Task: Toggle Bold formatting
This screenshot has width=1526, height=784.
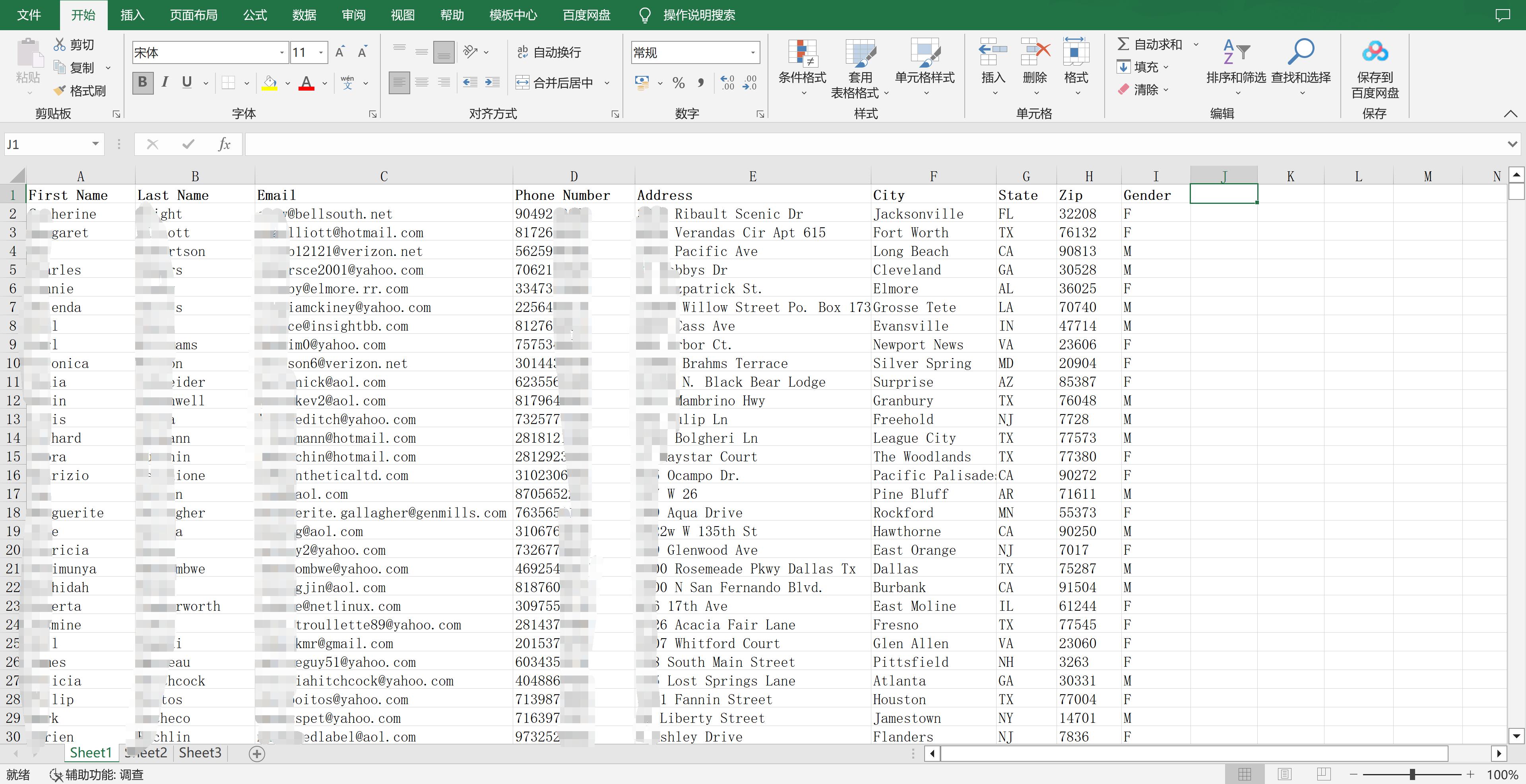Action: [142, 82]
